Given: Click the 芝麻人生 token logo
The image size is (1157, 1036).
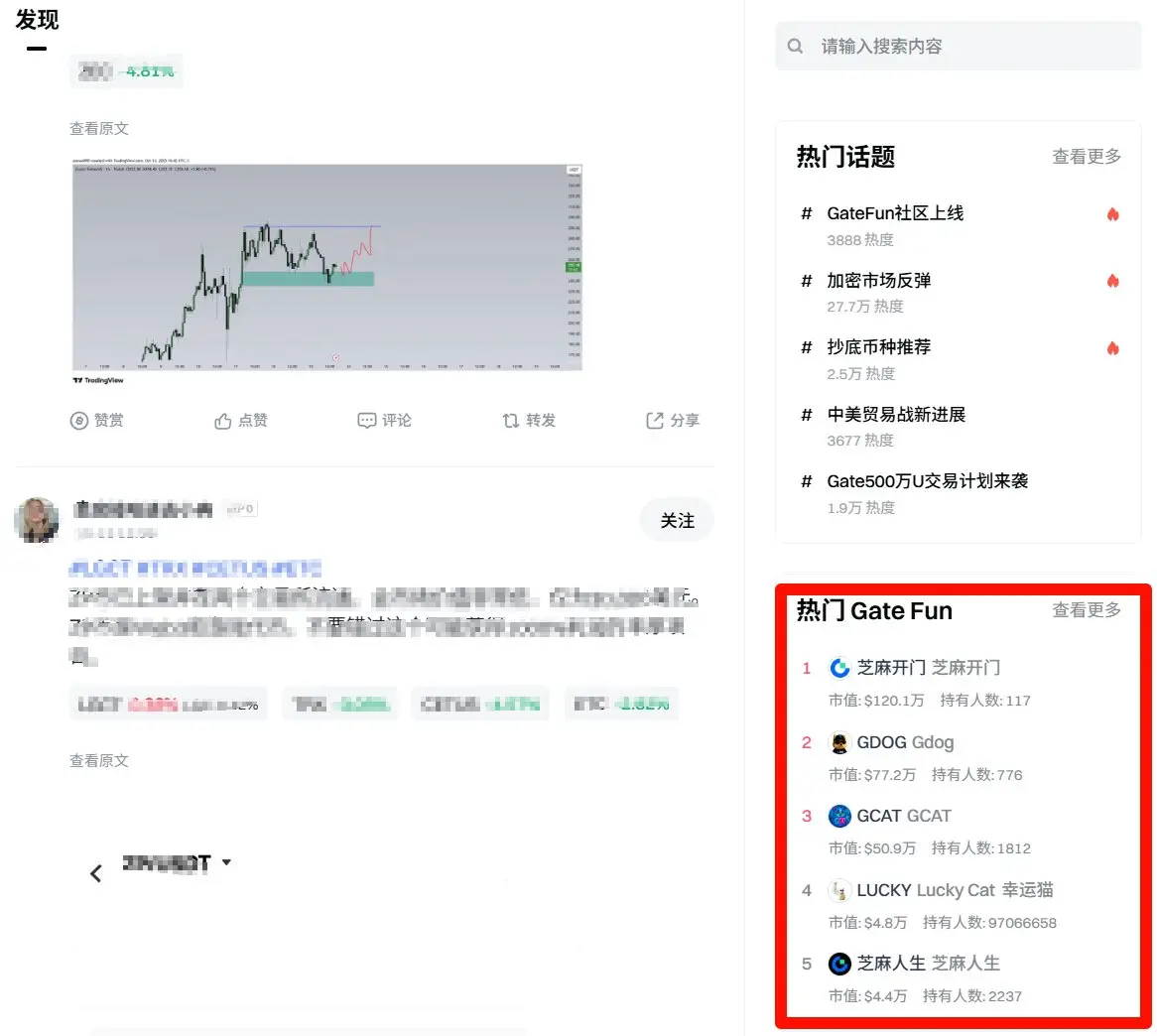Looking at the screenshot, I should click(839, 964).
